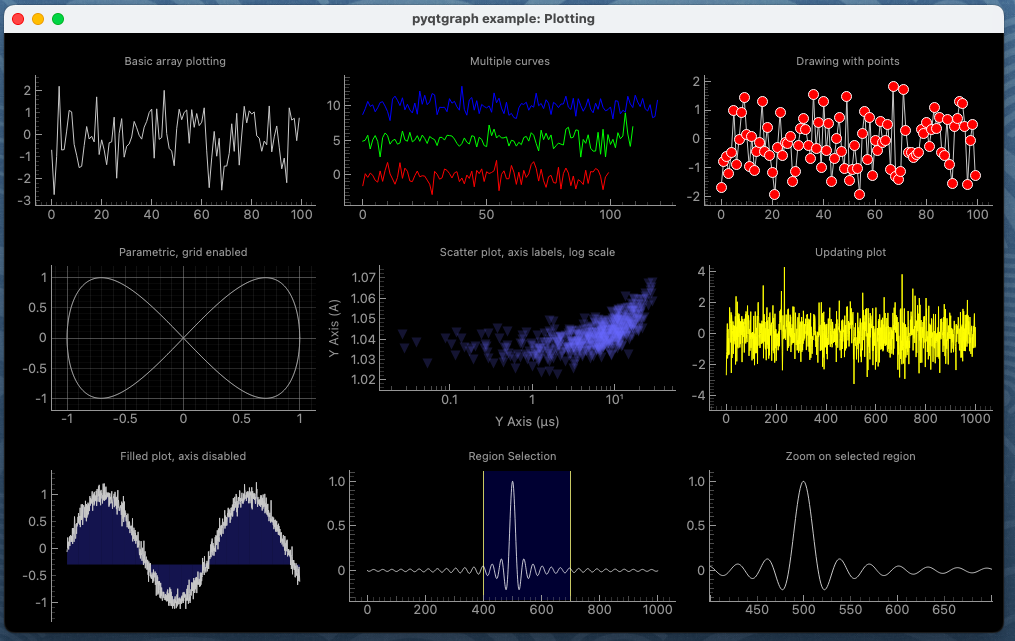Click the 'Drawing with points' title
Screen dimensions: 1015x641
pos(847,62)
